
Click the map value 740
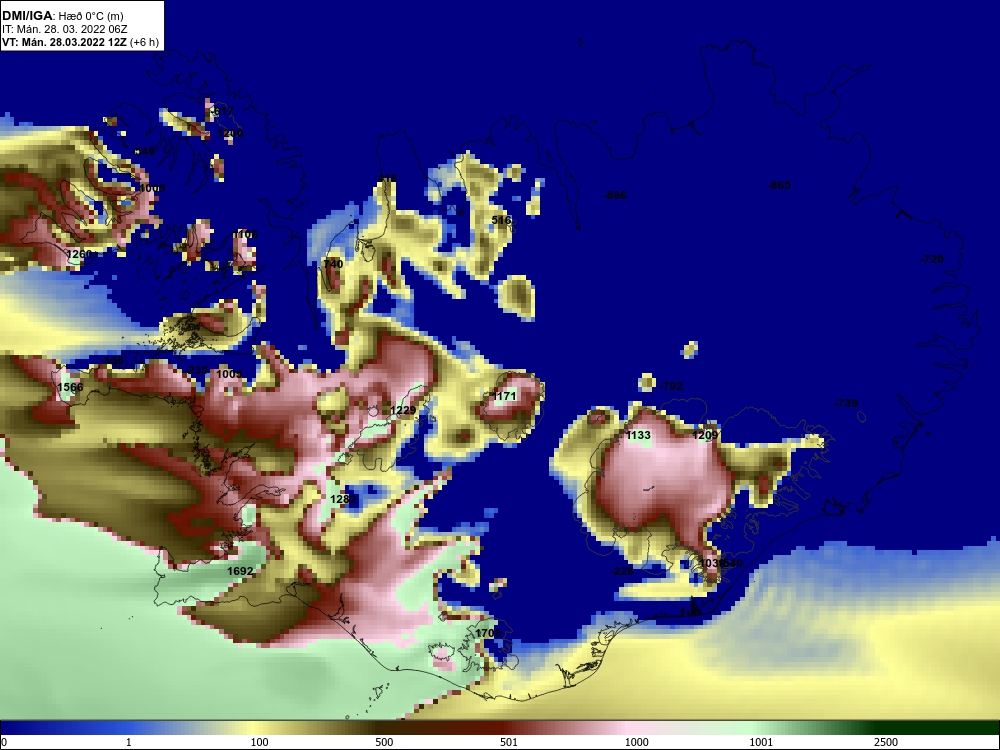(x=333, y=264)
